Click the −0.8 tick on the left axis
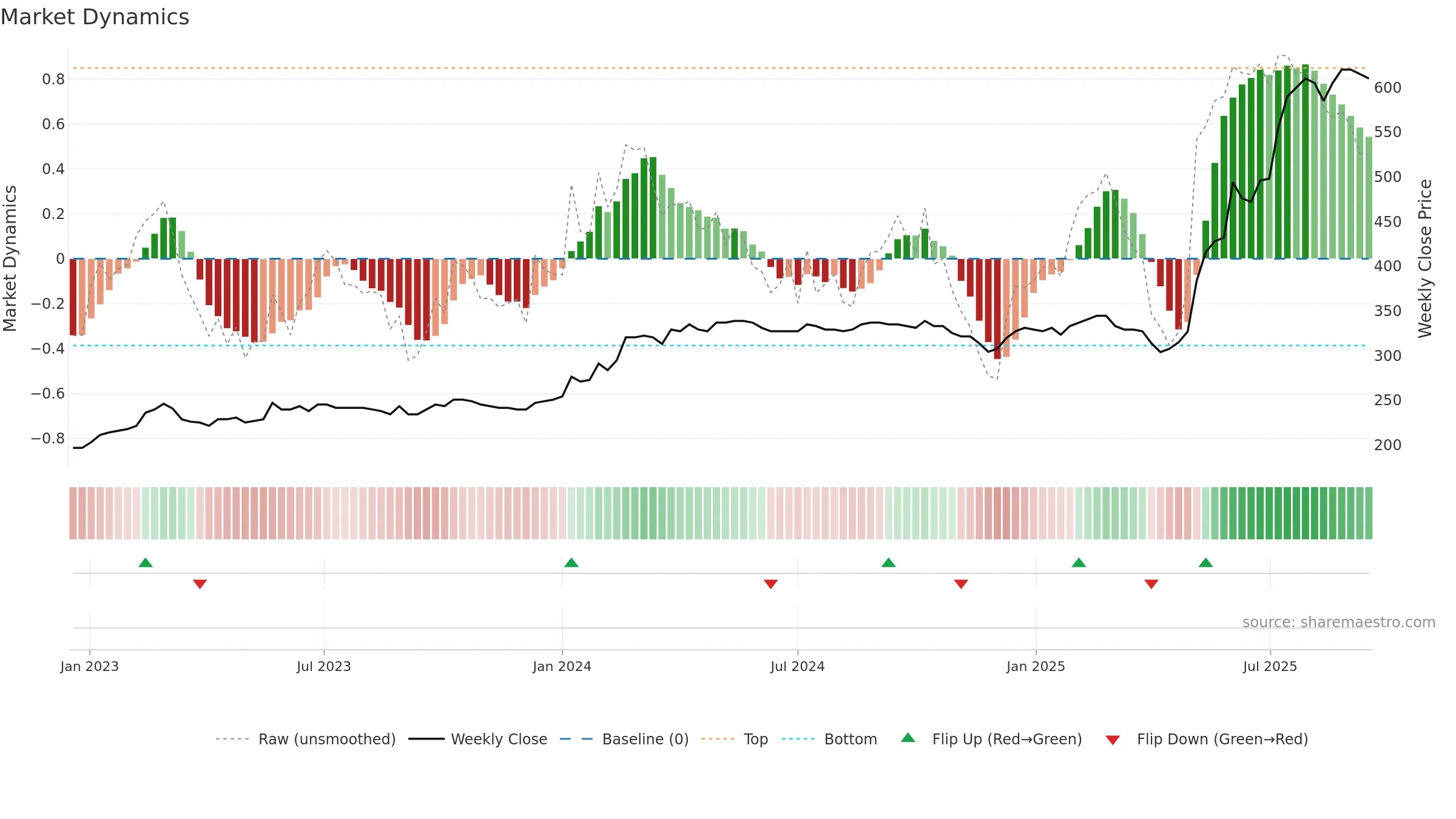Image resolution: width=1456 pixels, height=819 pixels. click(x=48, y=438)
